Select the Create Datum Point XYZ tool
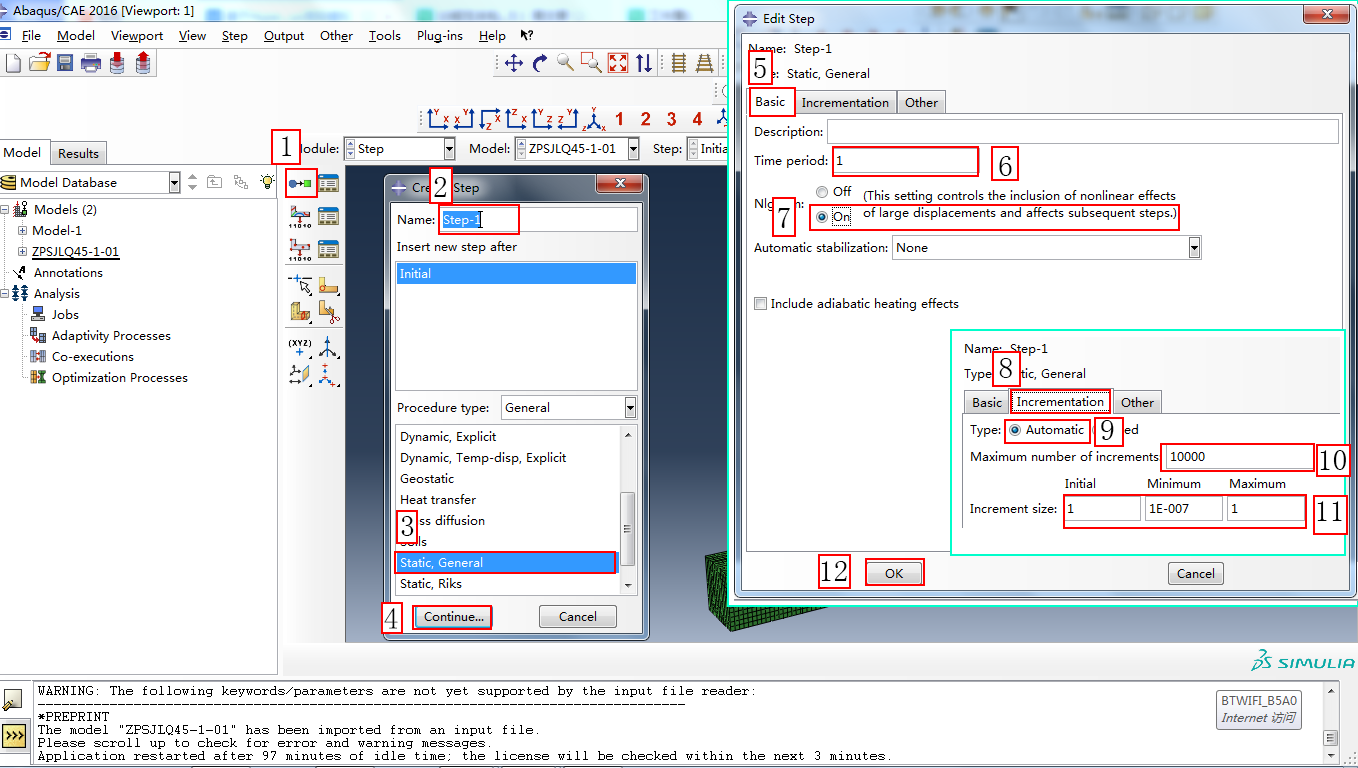The height and width of the screenshot is (768, 1358). (x=301, y=347)
